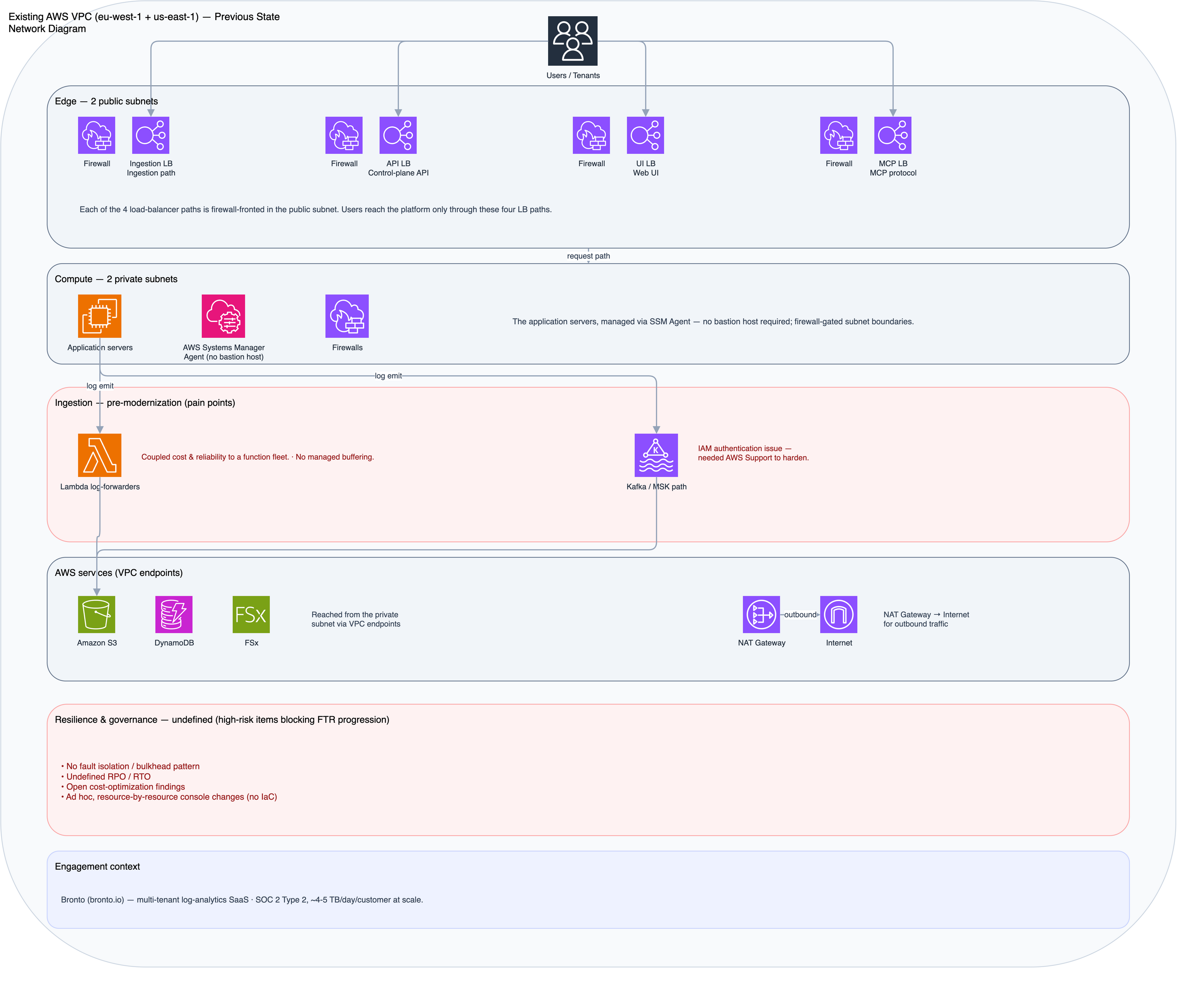This screenshot has height=1008, width=1177.
Task: Select the 'Each of the 4 load-balancer paths' note
Action: tap(316, 209)
